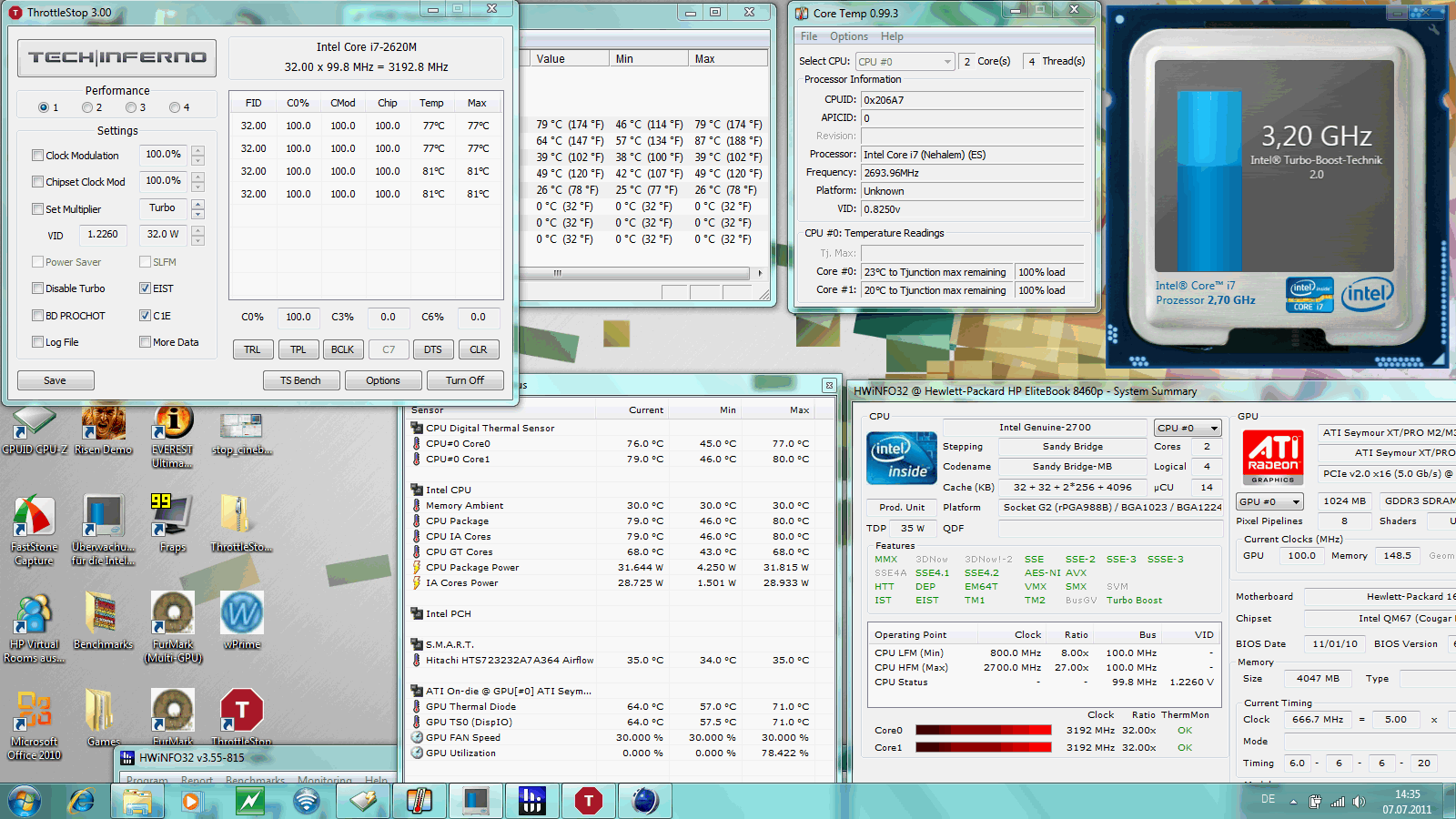The height and width of the screenshot is (819, 1456).
Task: Click Save in ThrottleStop
Action: tap(55, 380)
